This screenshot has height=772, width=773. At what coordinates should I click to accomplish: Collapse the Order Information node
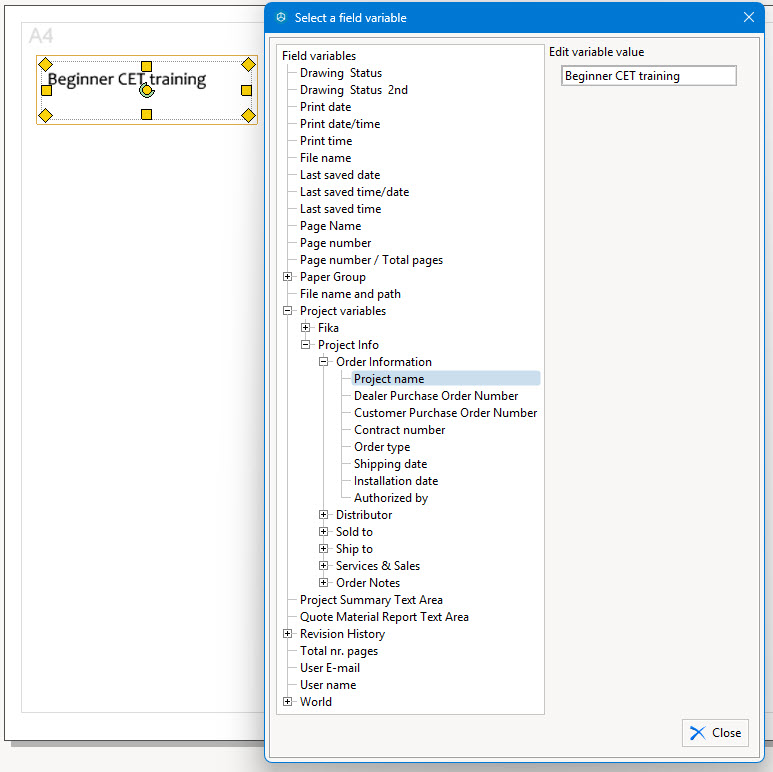pos(323,361)
